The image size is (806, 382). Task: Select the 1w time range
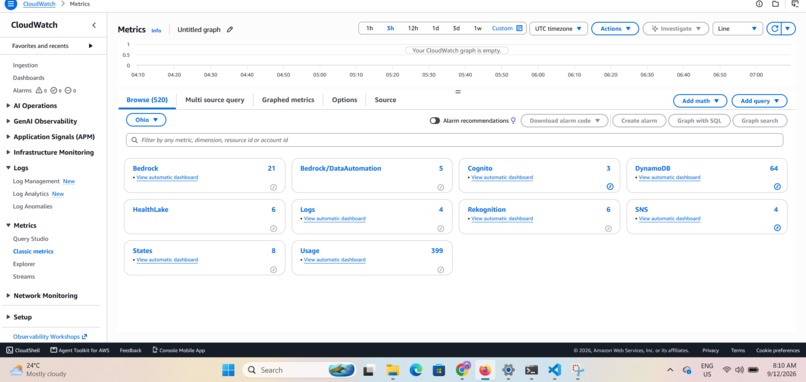tap(478, 28)
